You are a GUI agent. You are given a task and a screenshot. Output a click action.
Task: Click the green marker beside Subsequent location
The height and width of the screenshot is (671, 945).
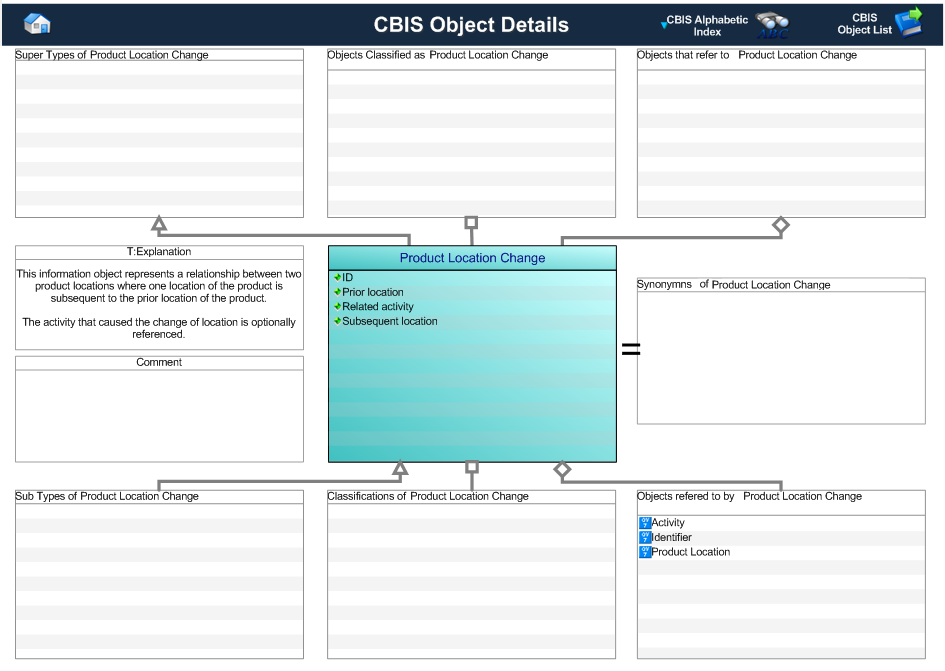[338, 321]
